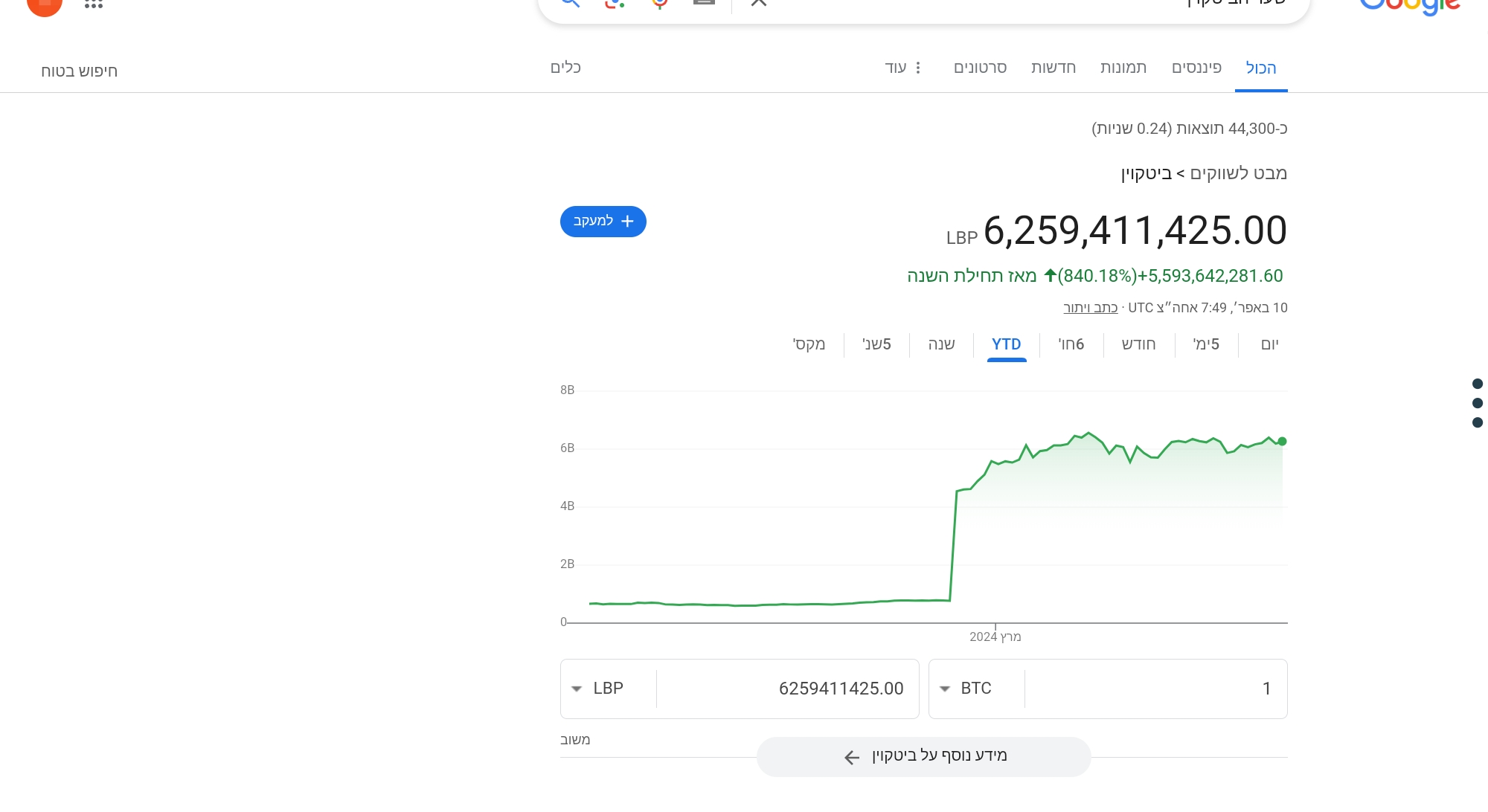1488x812 pixels.
Task: Start voice search with microphone icon
Action: point(659,2)
